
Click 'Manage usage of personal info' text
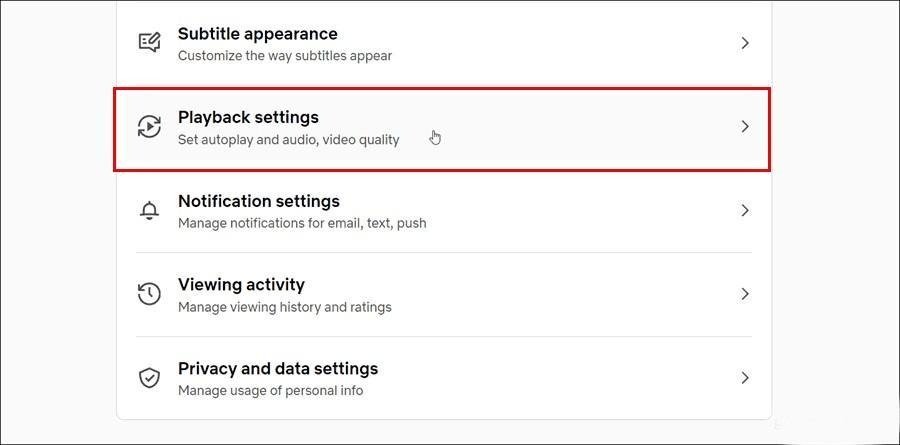(270, 390)
